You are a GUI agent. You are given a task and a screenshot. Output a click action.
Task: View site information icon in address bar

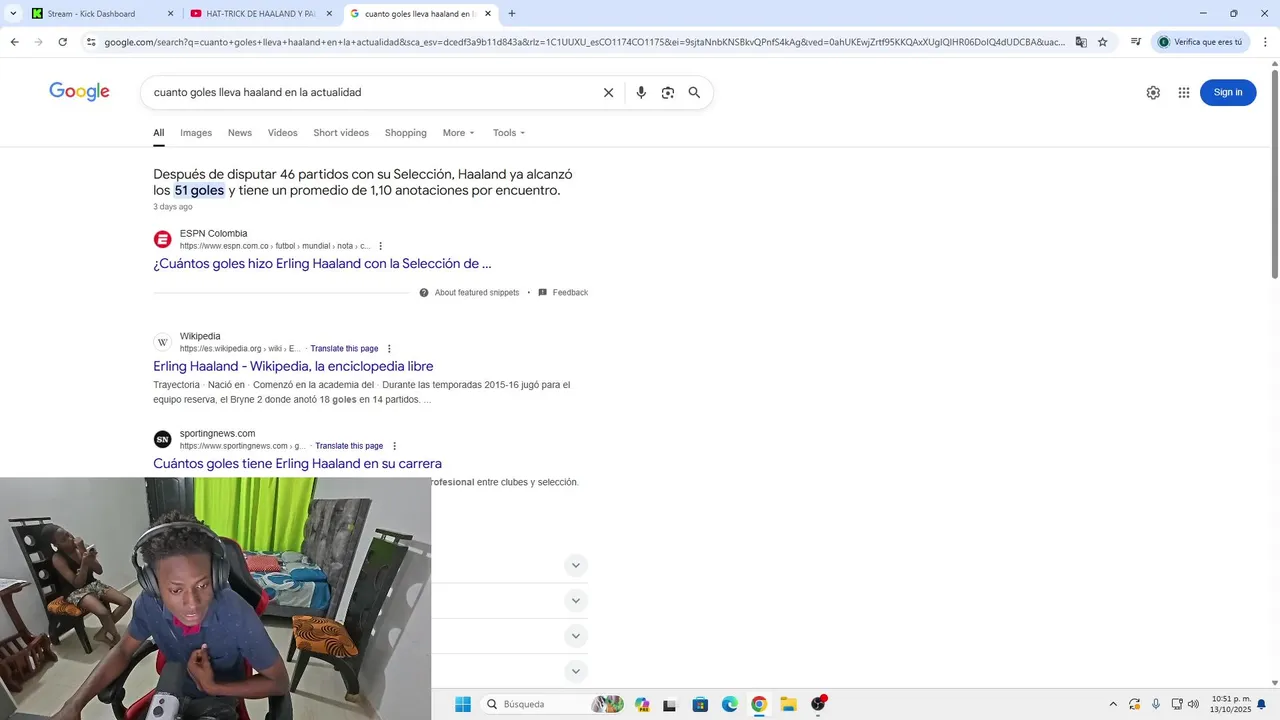click(x=91, y=42)
